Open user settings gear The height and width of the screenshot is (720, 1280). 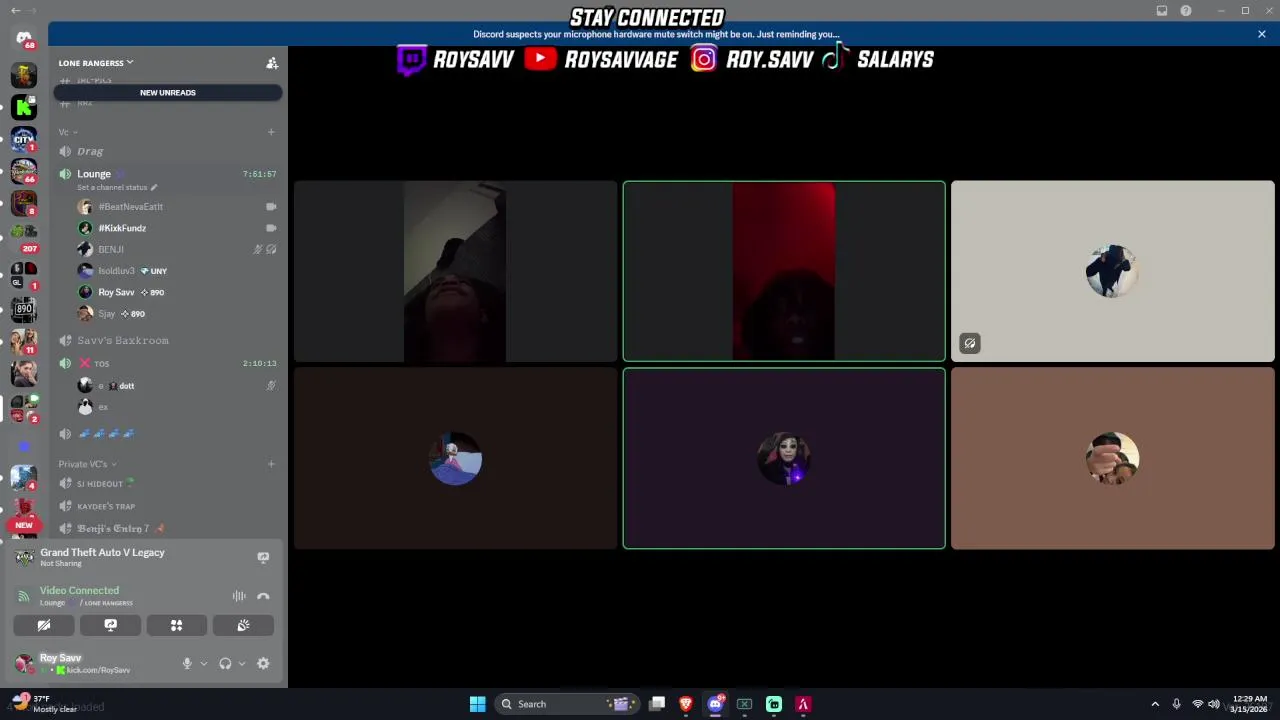[x=263, y=663]
